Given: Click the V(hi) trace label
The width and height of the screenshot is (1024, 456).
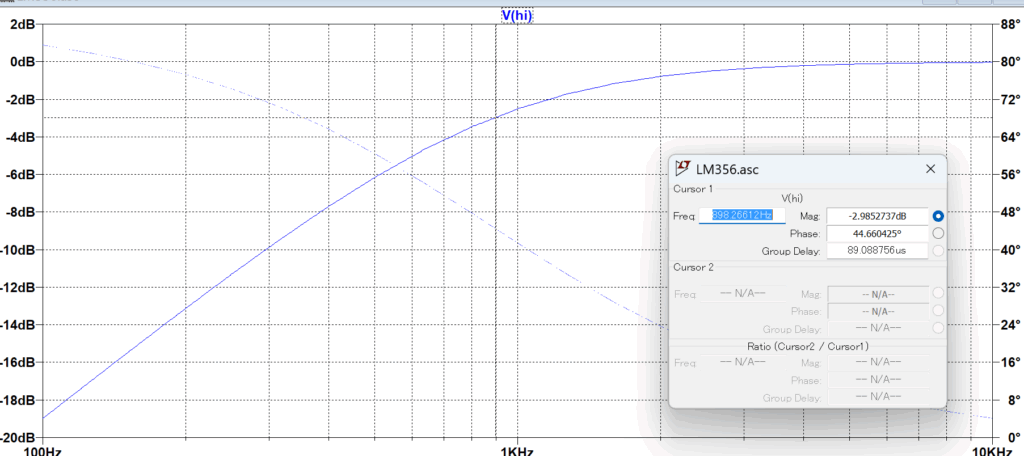Looking at the screenshot, I should (517, 15).
